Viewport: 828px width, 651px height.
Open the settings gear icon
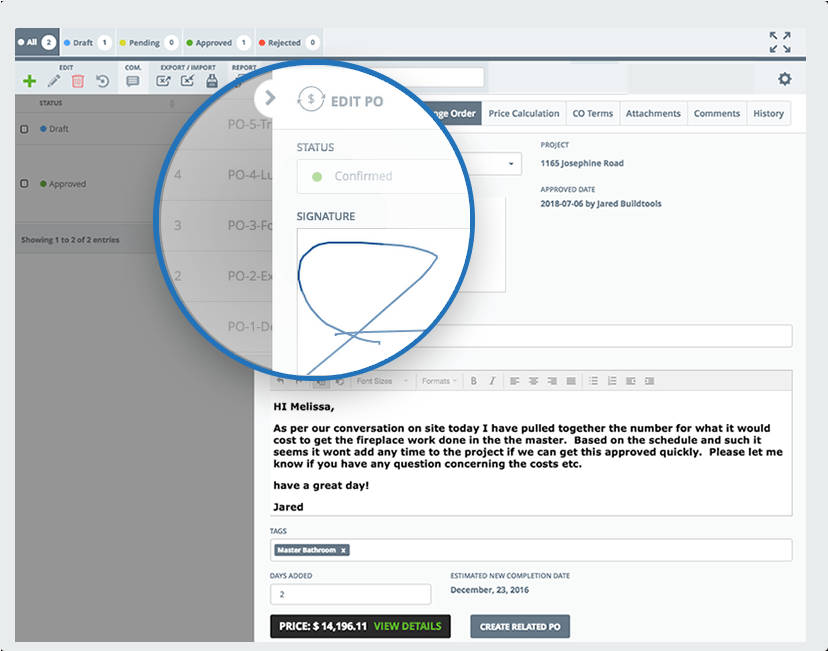784,78
